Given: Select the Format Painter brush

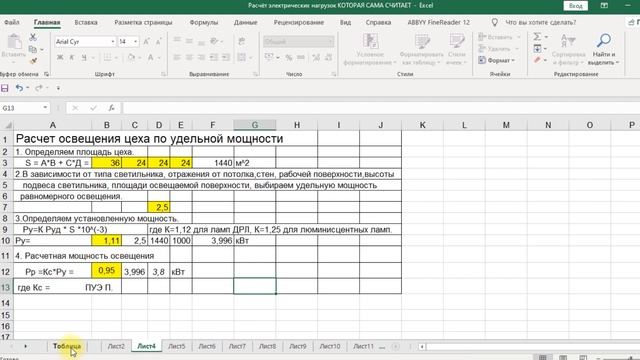Looking at the screenshot, I should point(33,61).
